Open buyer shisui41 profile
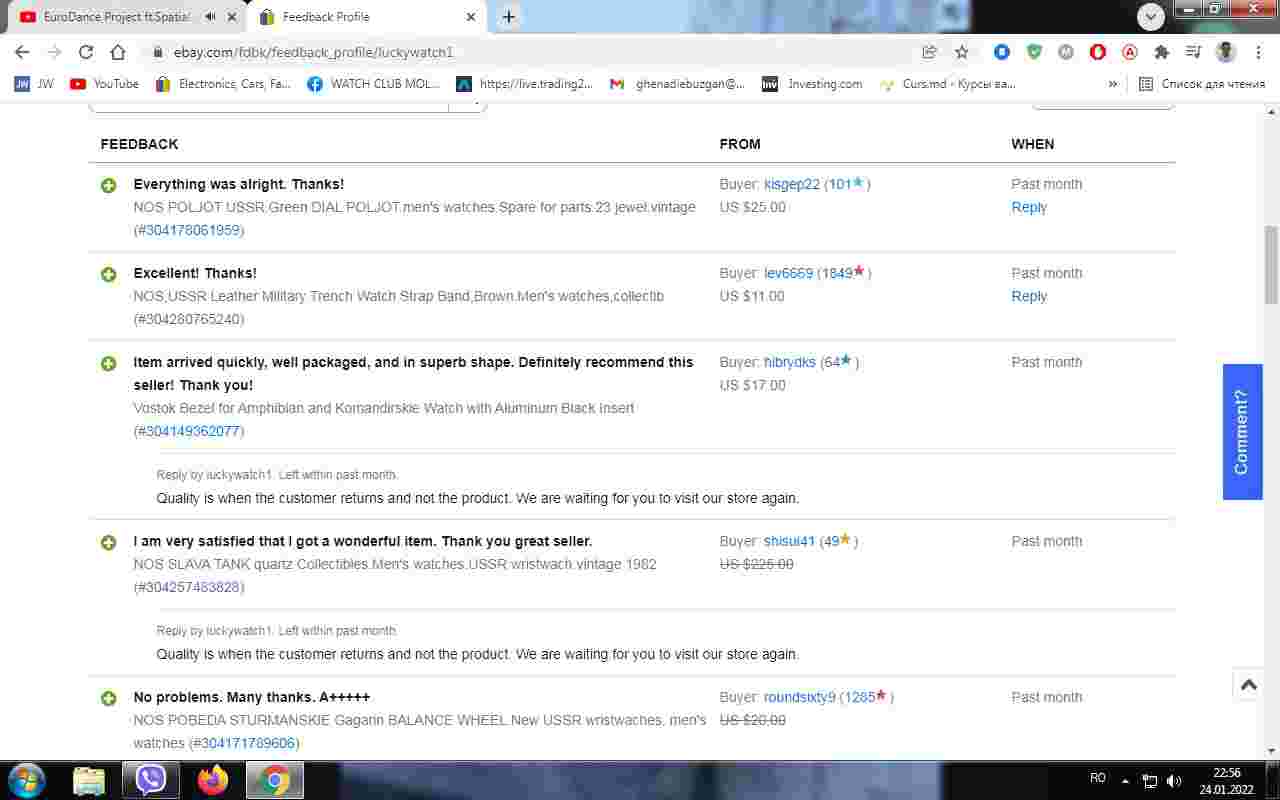Screen dimensions: 1280x800 click(790, 541)
